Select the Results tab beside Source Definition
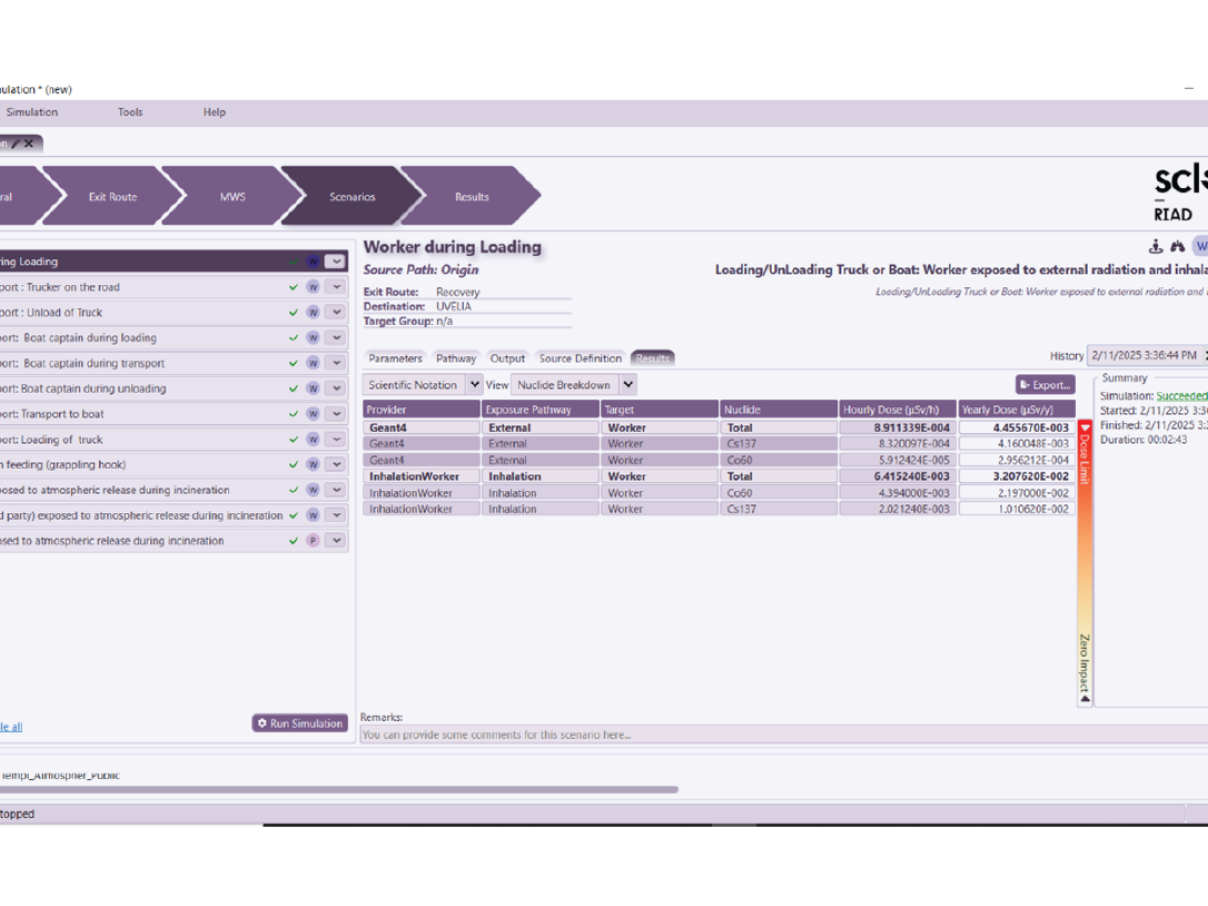Image resolution: width=1208 pixels, height=906 pixels. (x=652, y=358)
